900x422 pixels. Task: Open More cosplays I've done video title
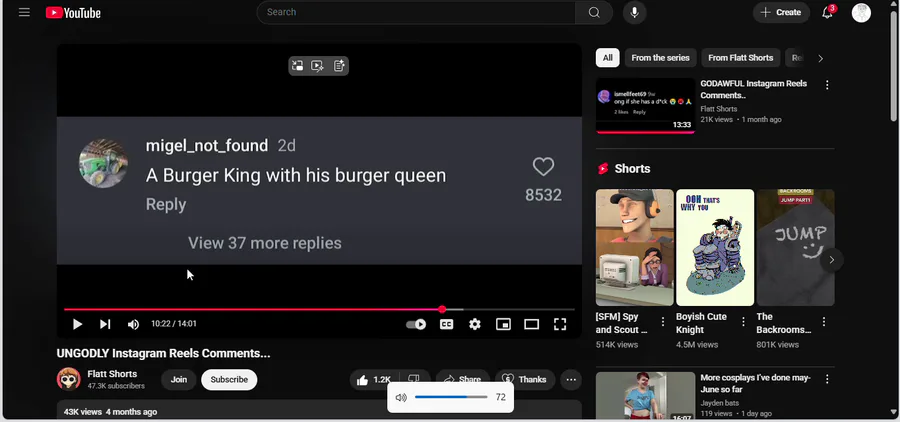coord(755,384)
